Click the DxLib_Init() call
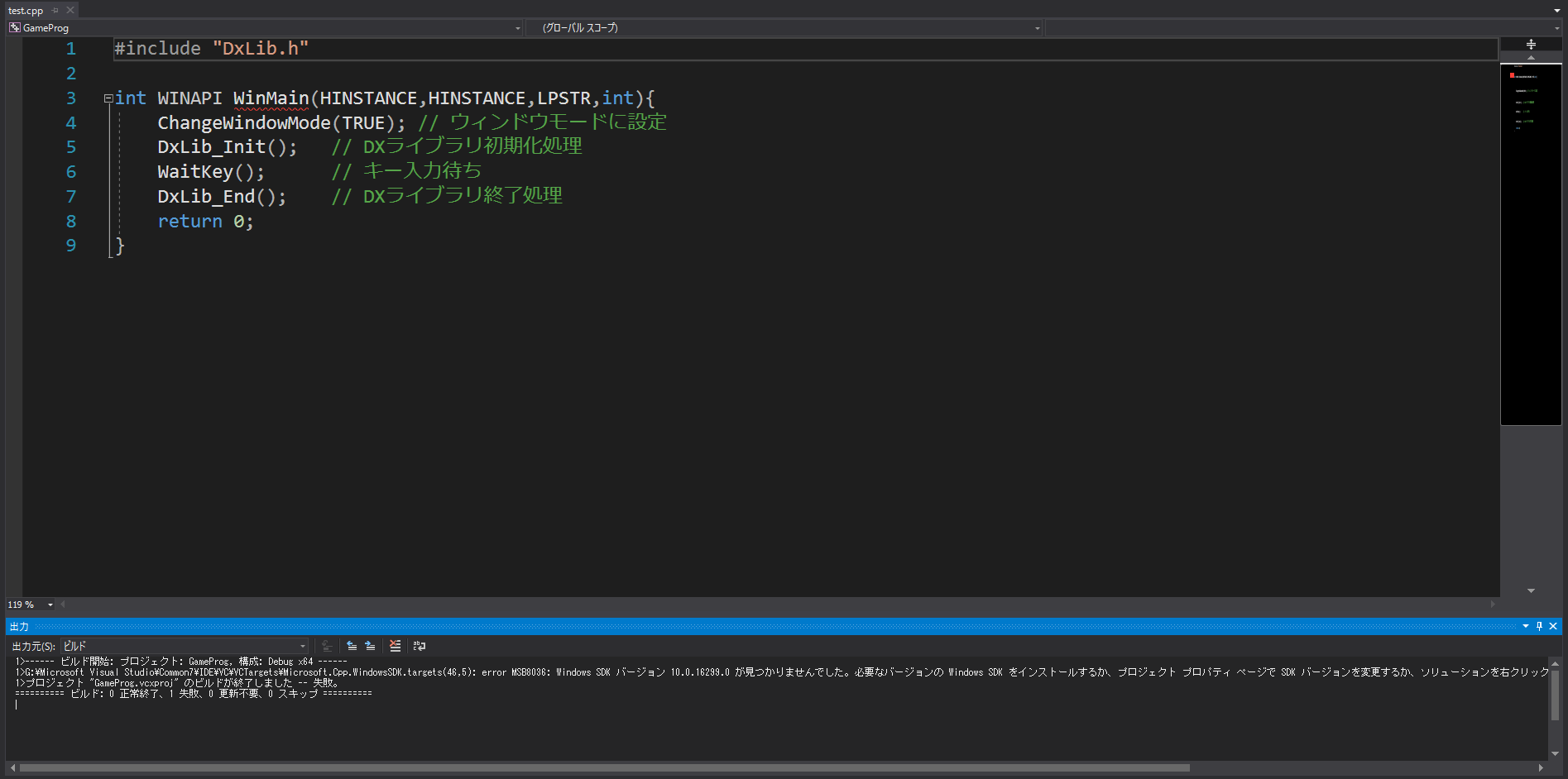Screen dimensions: 1568x779 coord(227,147)
